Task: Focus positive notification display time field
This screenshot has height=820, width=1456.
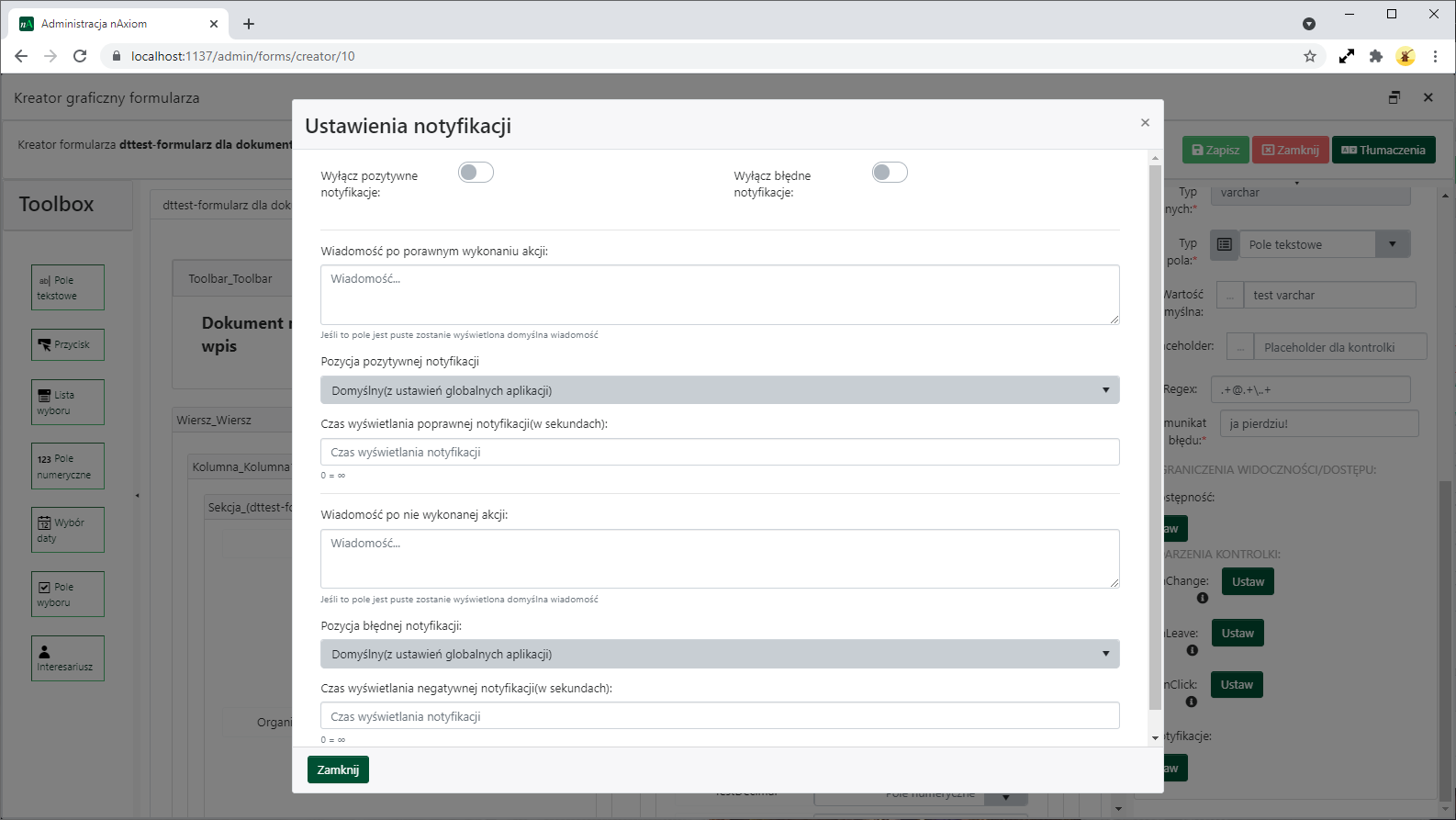Action: click(x=719, y=452)
